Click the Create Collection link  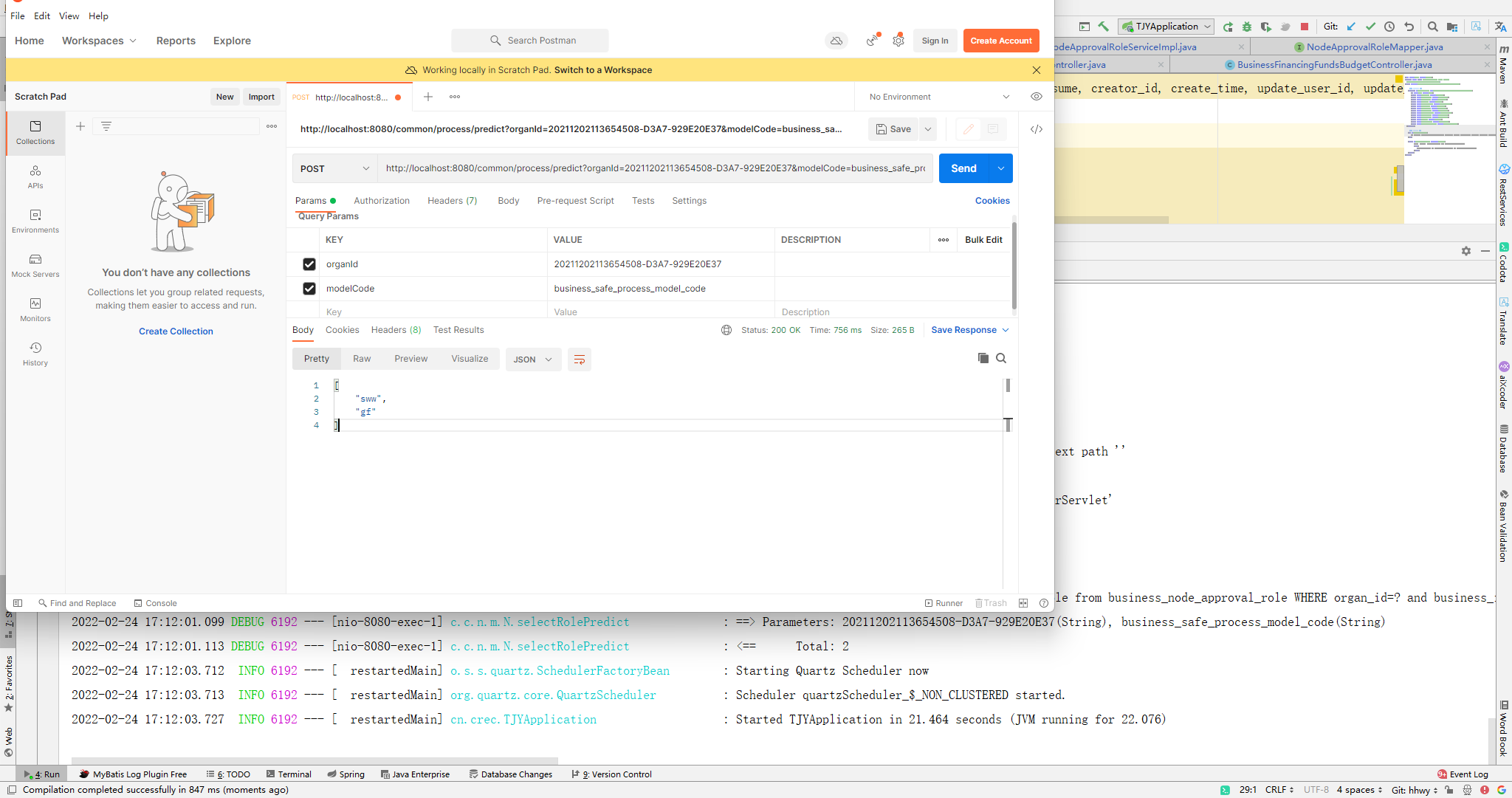[x=176, y=331]
